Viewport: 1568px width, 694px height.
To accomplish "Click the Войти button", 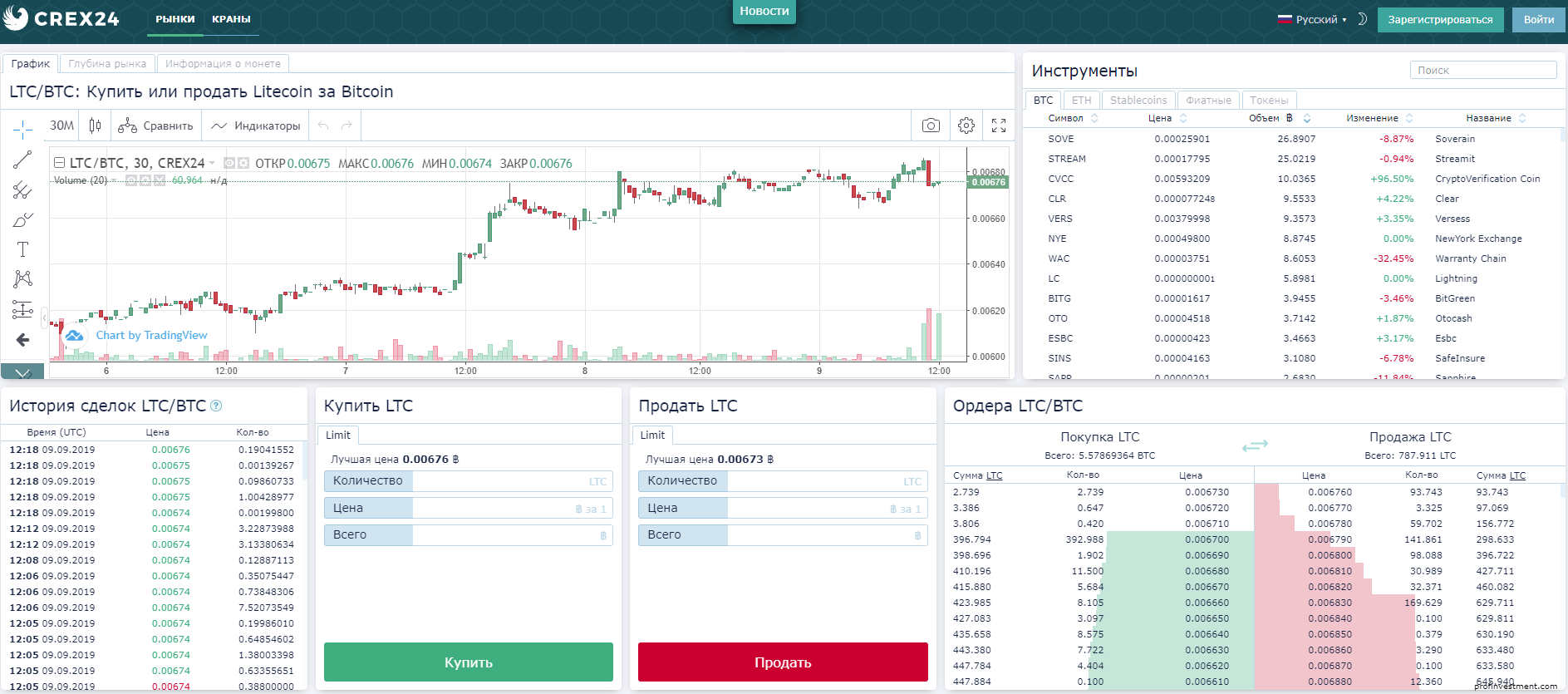I will pos(1538,20).
